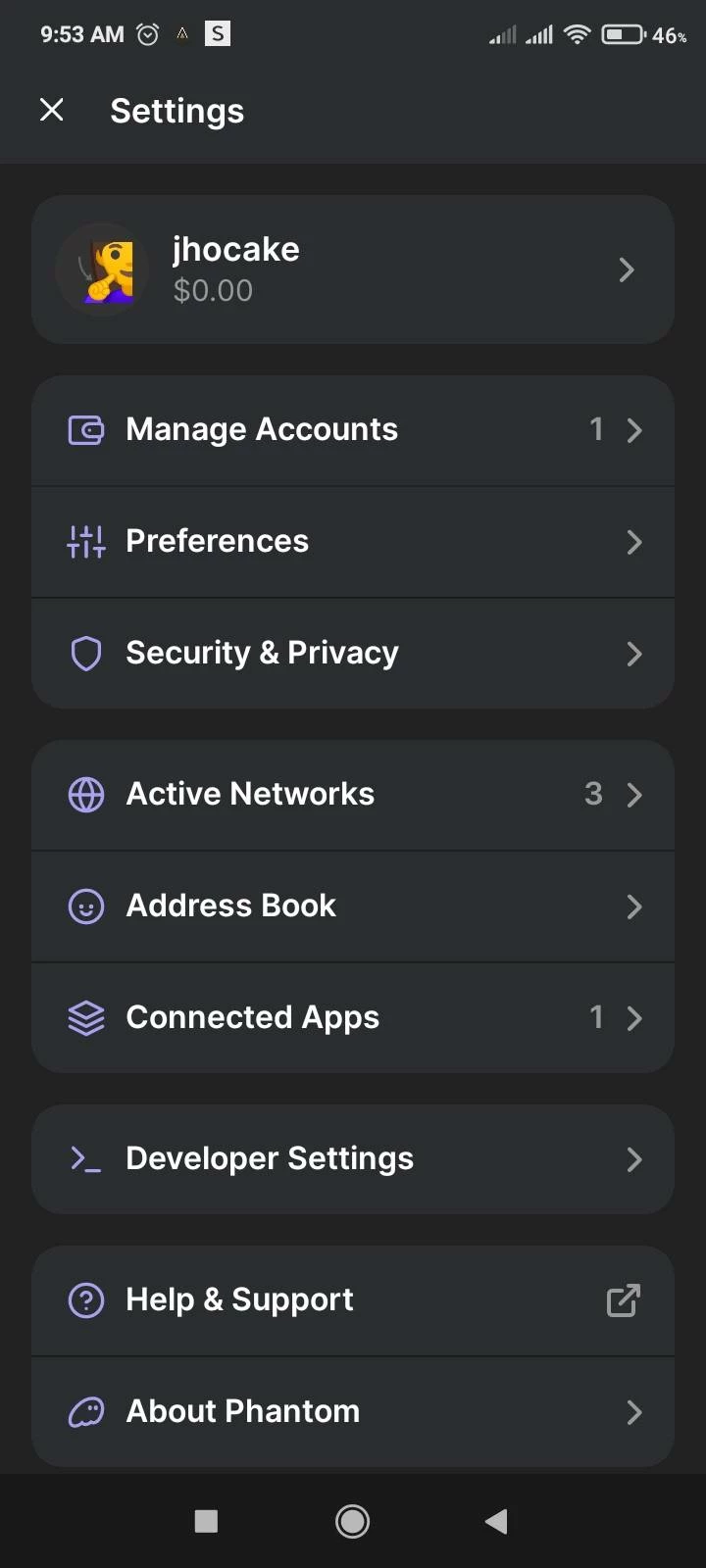Open the Active Networks row showing 3
This screenshot has width=706, height=1568.
[x=353, y=795]
